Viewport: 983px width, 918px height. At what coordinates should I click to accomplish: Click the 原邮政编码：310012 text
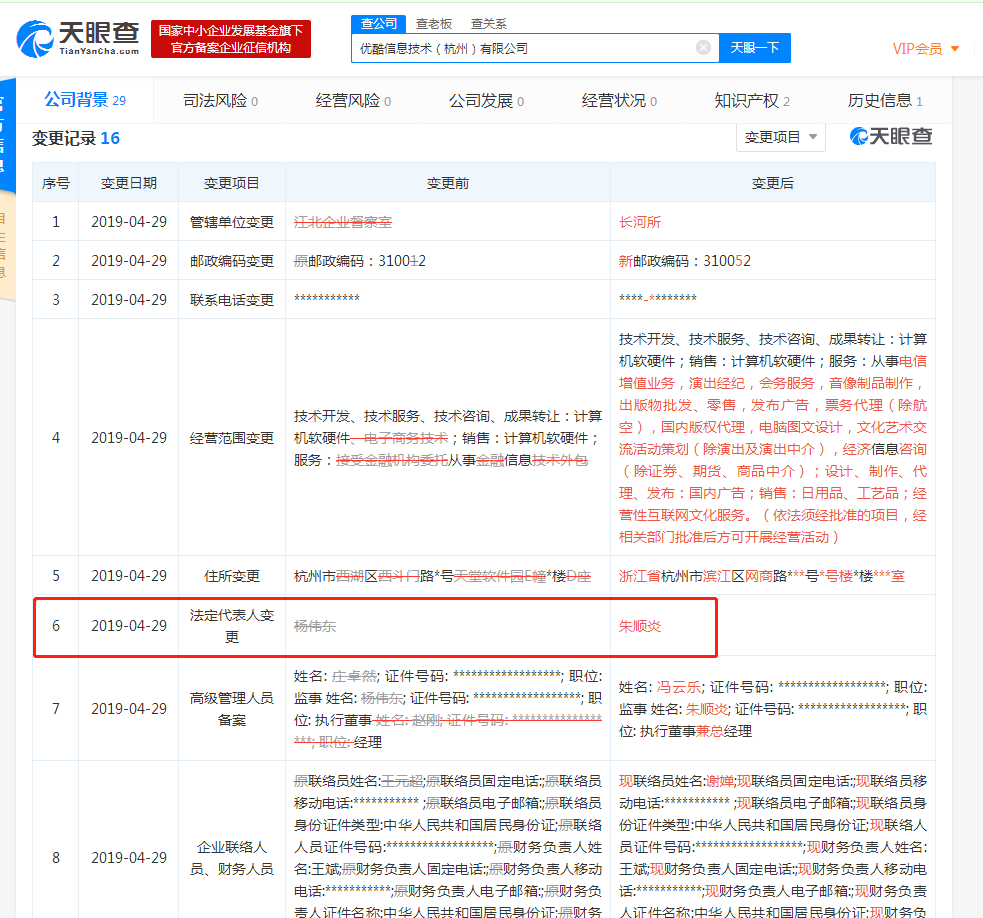coord(360,261)
